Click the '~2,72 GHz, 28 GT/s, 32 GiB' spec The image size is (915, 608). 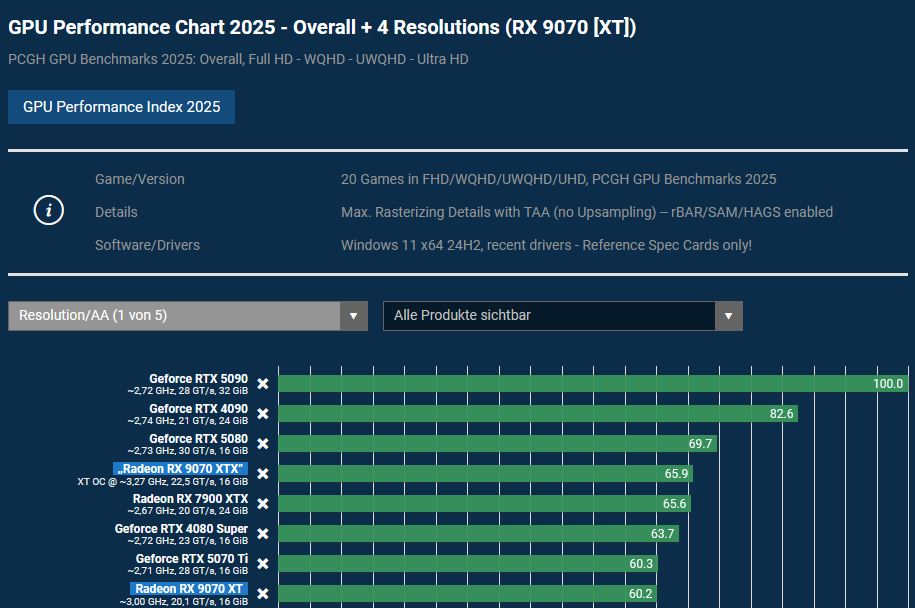188,391
